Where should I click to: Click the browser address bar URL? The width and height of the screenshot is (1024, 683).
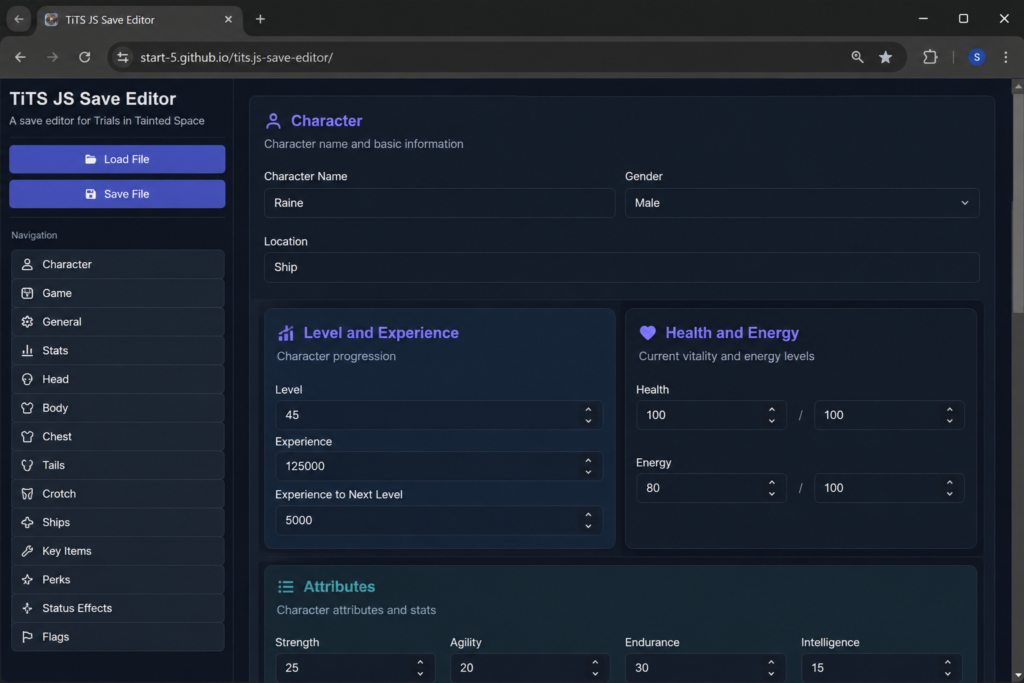point(236,57)
